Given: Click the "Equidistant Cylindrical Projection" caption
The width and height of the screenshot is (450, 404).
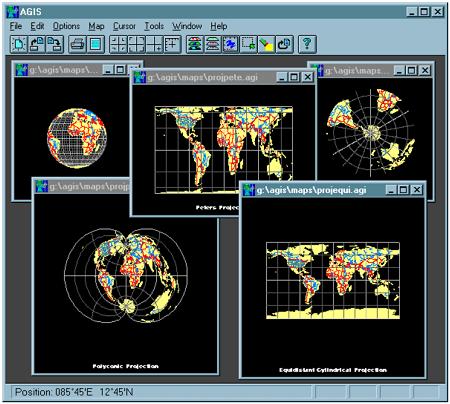Looking at the screenshot, I should click(333, 370).
